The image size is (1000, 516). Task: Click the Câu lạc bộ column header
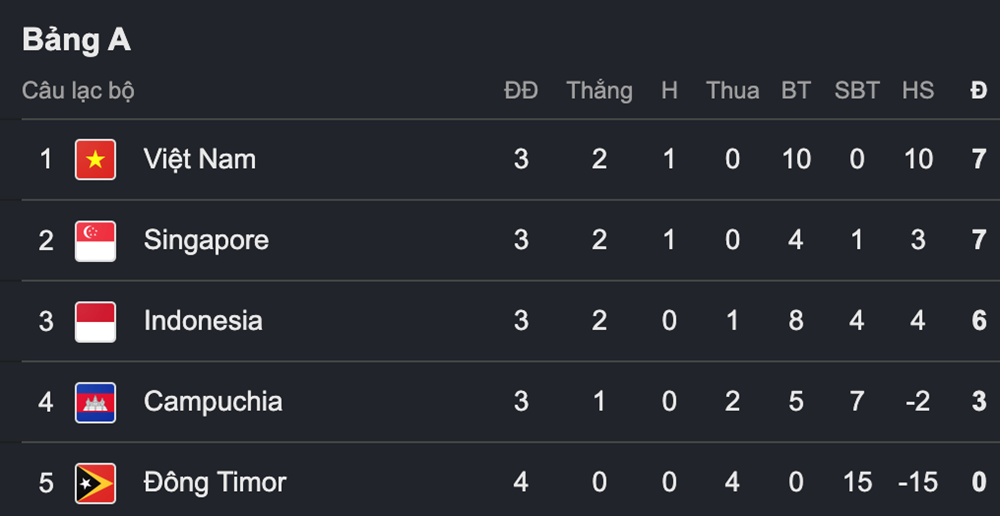(78, 91)
